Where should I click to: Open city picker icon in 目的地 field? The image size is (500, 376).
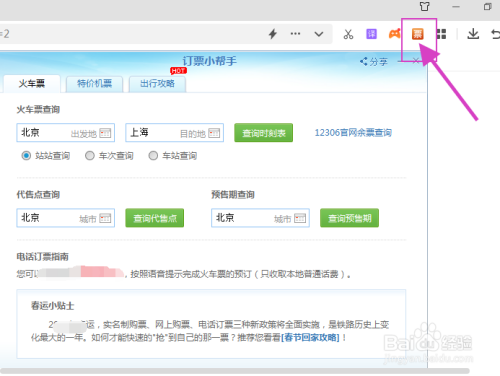[x=214, y=133]
